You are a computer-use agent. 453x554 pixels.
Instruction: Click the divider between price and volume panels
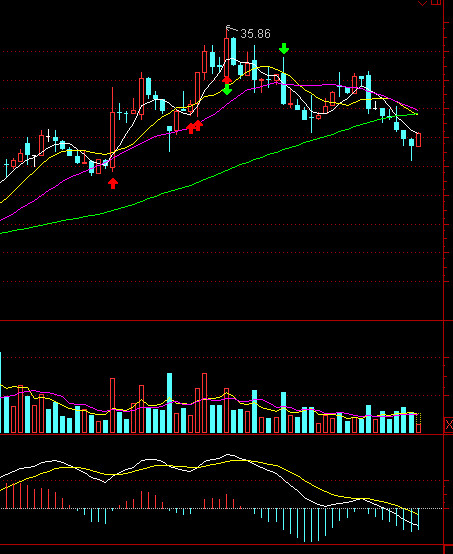[x=222, y=320]
